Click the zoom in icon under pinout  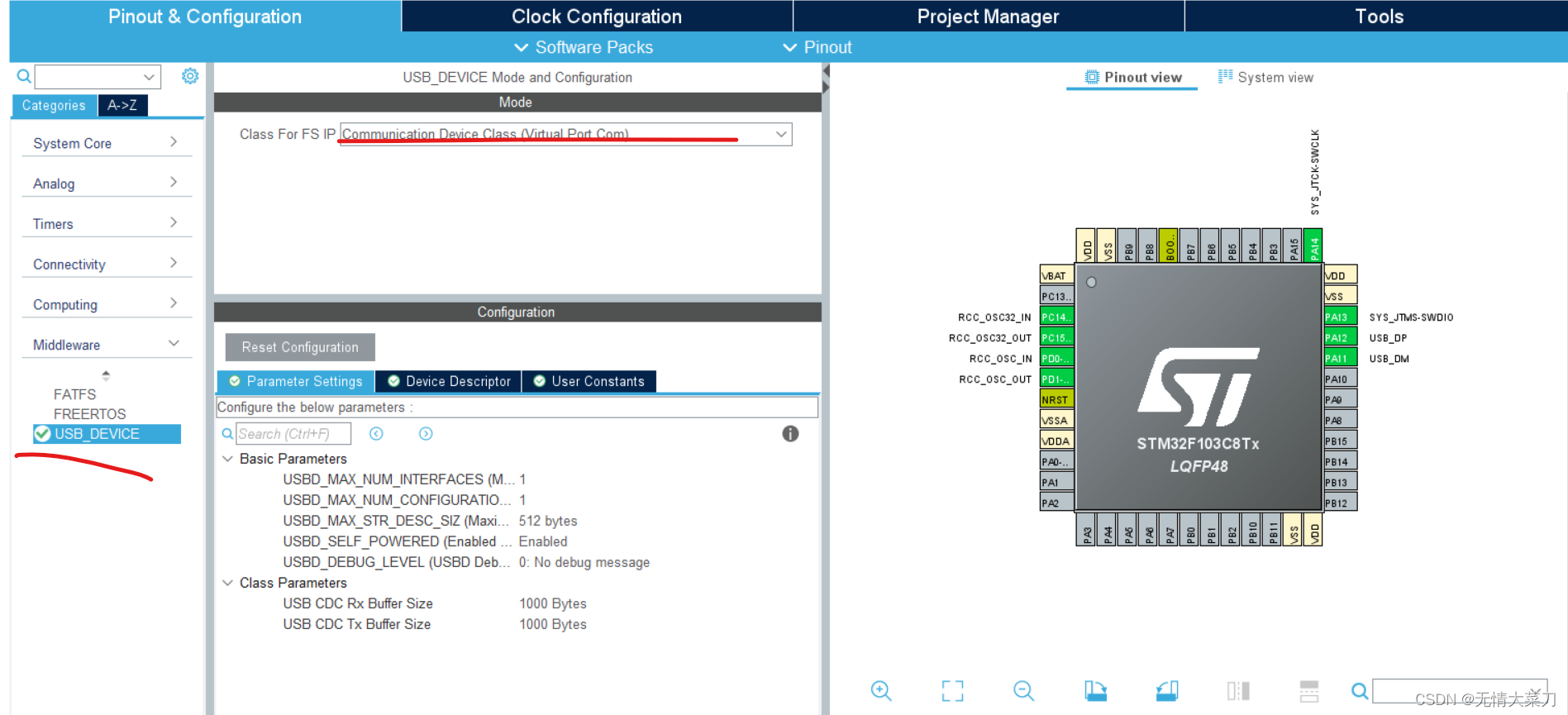pyautogui.click(x=881, y=691)
